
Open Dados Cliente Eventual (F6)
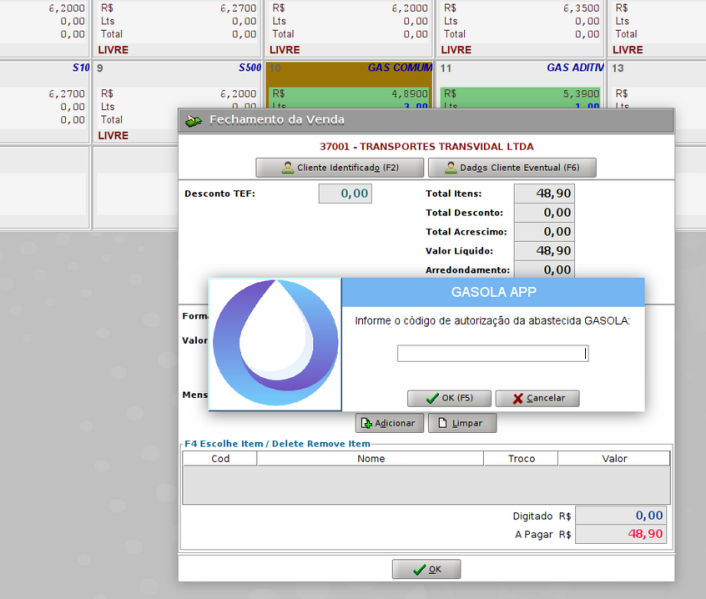click(512, 168)
